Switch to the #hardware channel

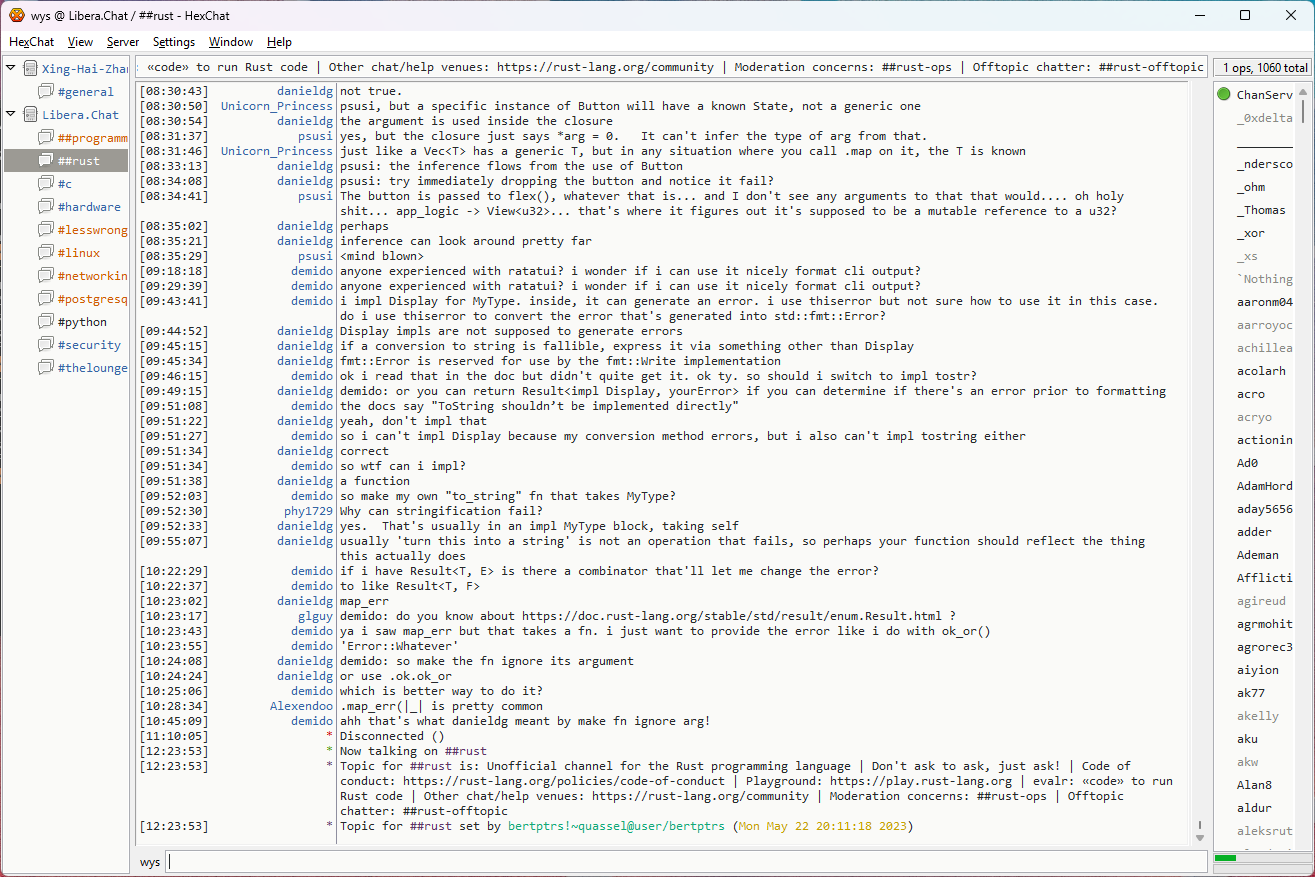(x=88, y=207)
